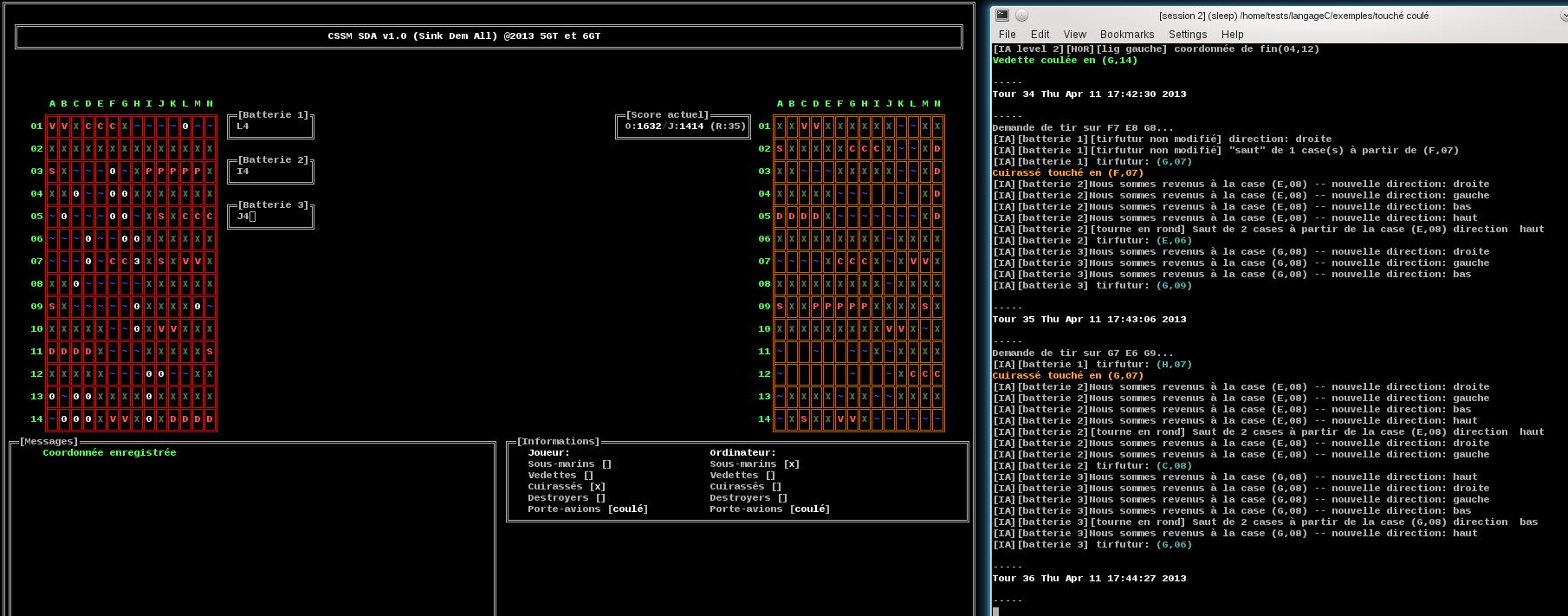Click the Ordinateur Sous-marins [x] checkbox
Viewport: 1568px width, 616px height.
(x=791, y=464)
